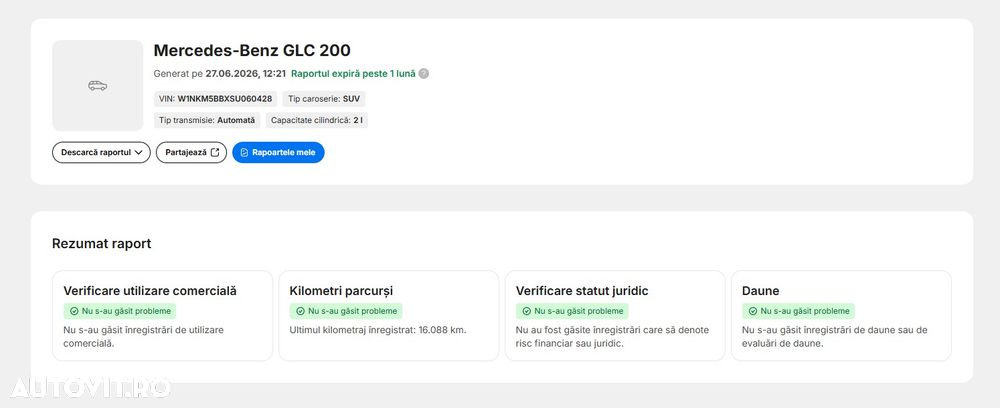The width and height of the screenshot is (1000, 408).
Task: Click the Capacitate cilindrică tag
Action: pos(317,120)
